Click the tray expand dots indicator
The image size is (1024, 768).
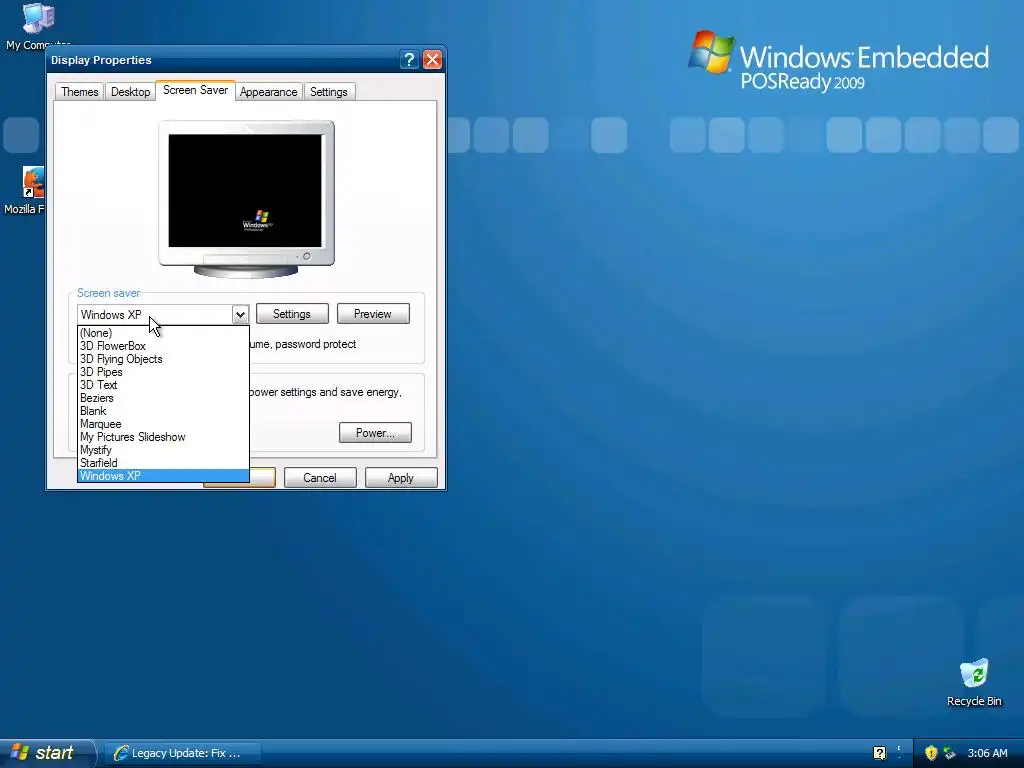[x=899, y=752]
